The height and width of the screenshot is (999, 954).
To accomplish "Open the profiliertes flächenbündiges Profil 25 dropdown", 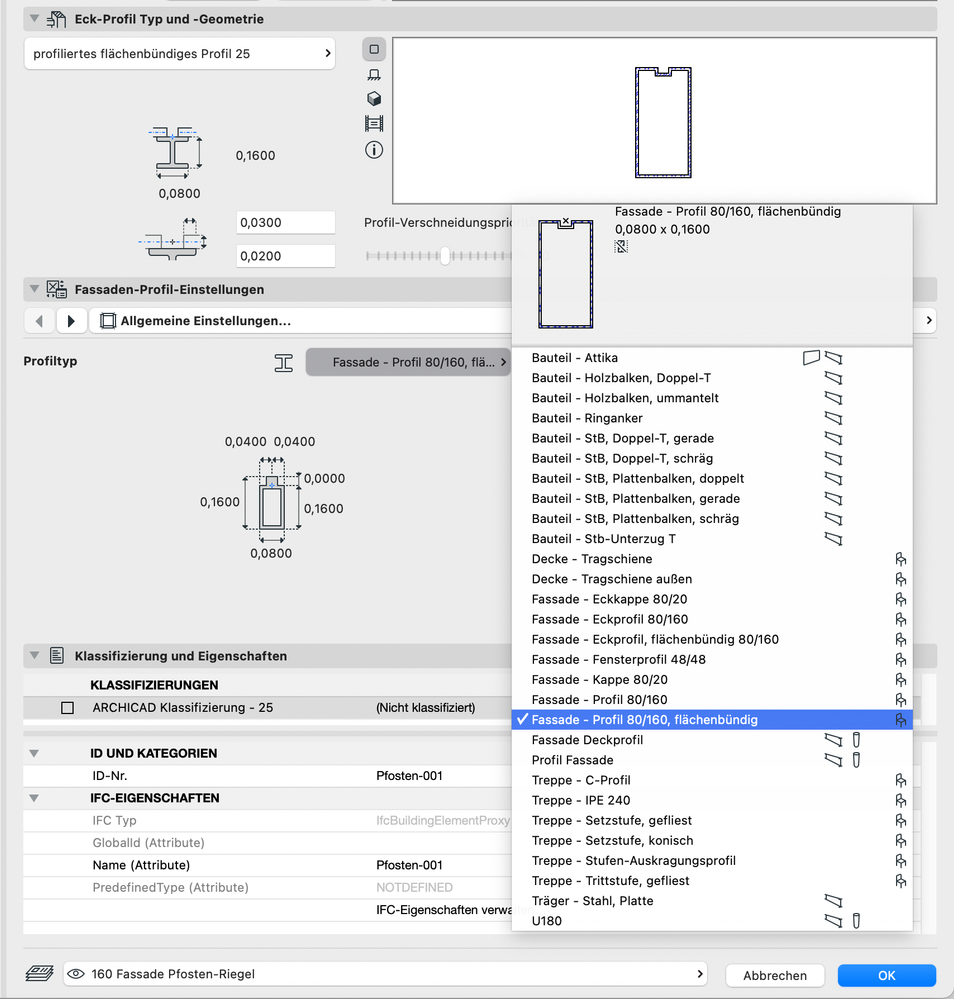I will tap(180, 54).
